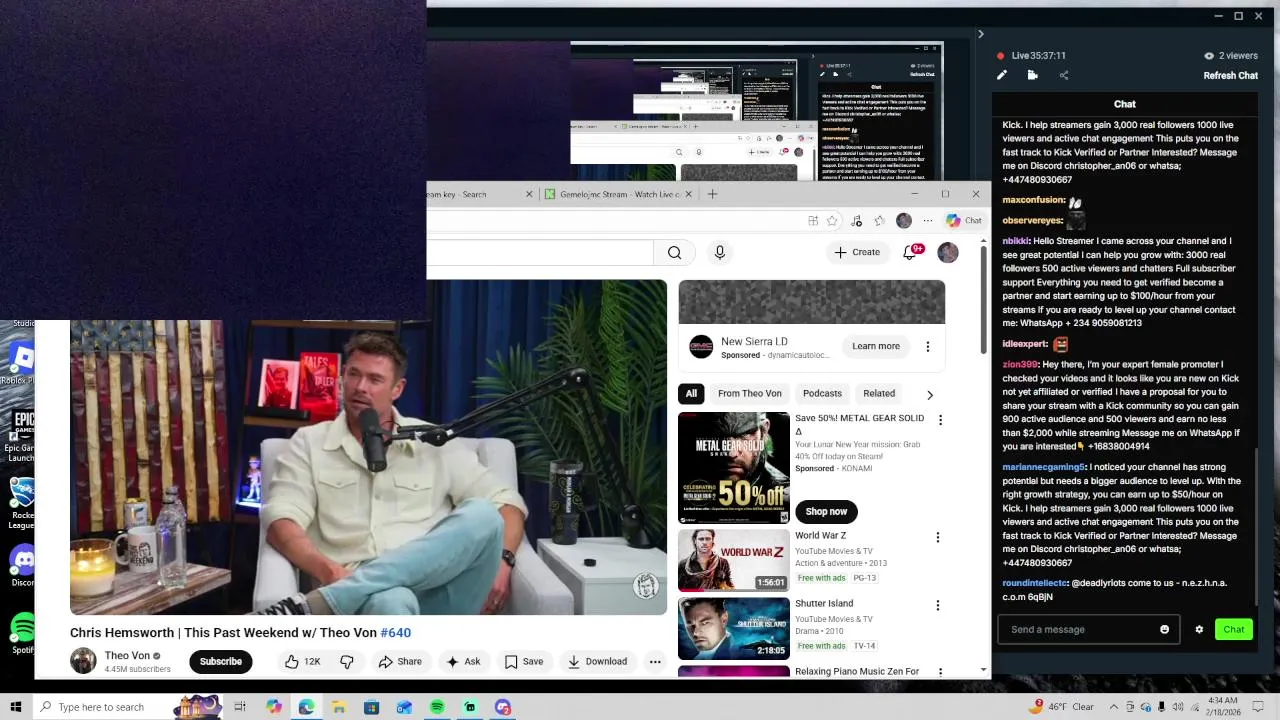Open chat settings gear icon
The height and width of the screenshot is (720, 1280).
pyautogui.click(x=1199, y=630)
